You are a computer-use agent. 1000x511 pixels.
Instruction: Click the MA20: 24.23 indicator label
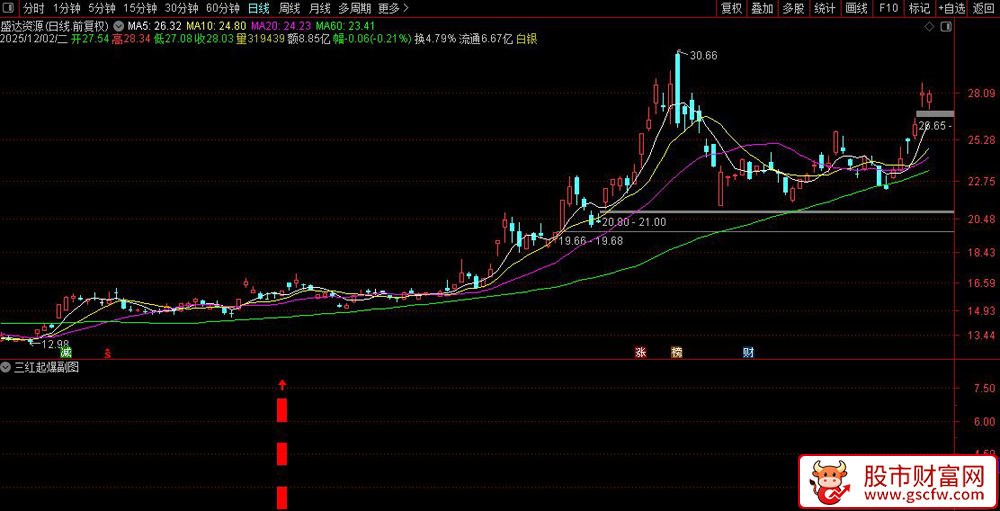(281, 27)
